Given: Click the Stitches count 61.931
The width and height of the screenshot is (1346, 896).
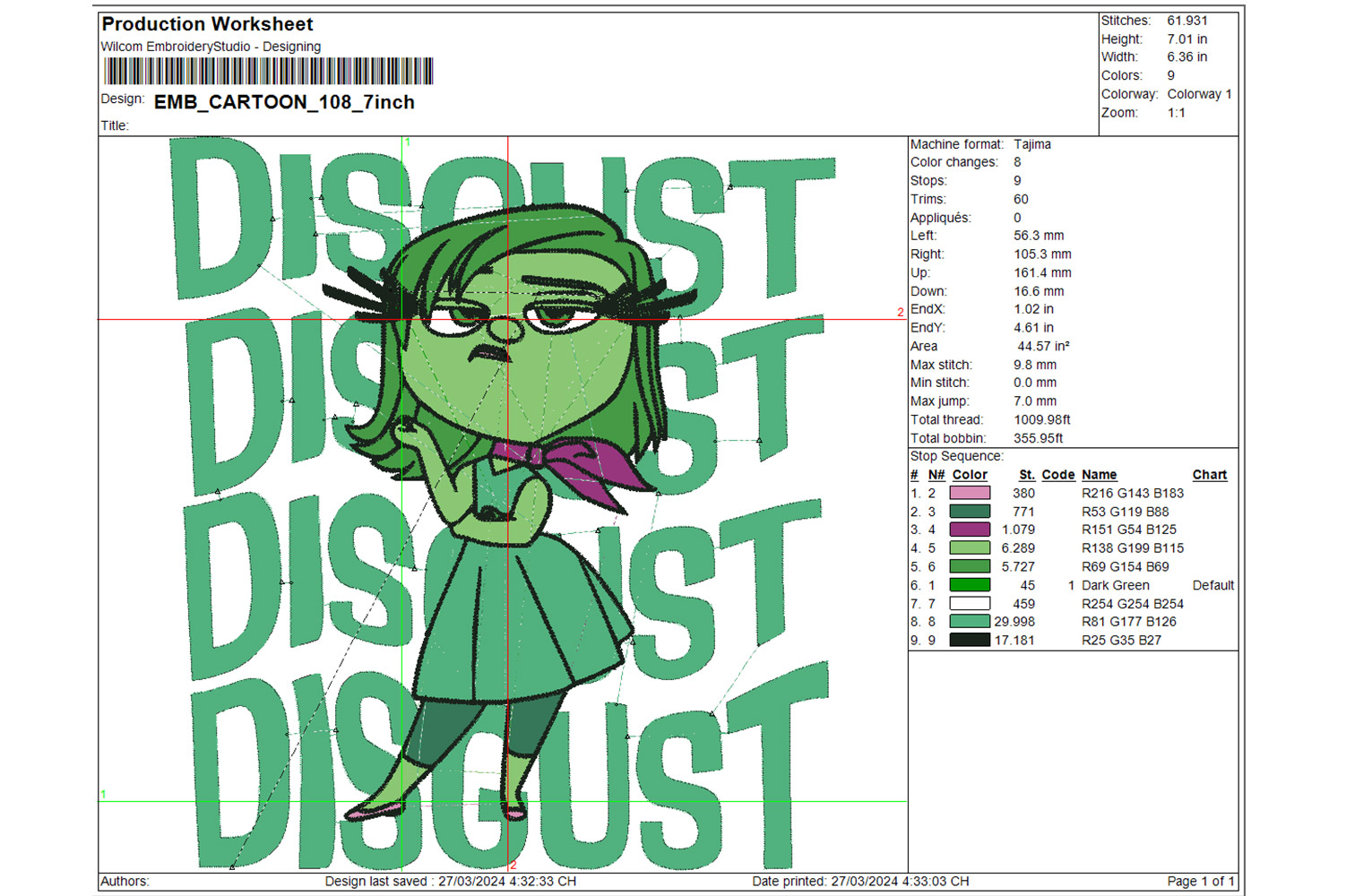Looking at the screenshot, I should 1186,21.
